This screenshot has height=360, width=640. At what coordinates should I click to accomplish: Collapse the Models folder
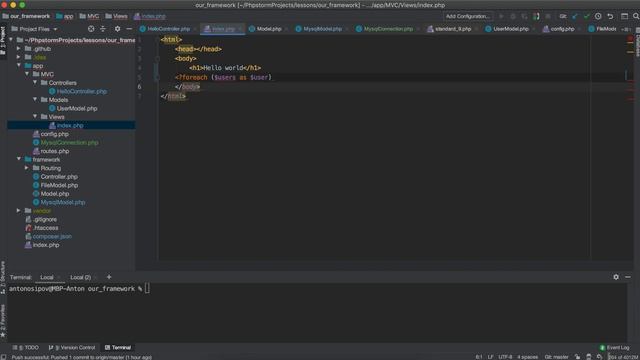pos(35,100)
